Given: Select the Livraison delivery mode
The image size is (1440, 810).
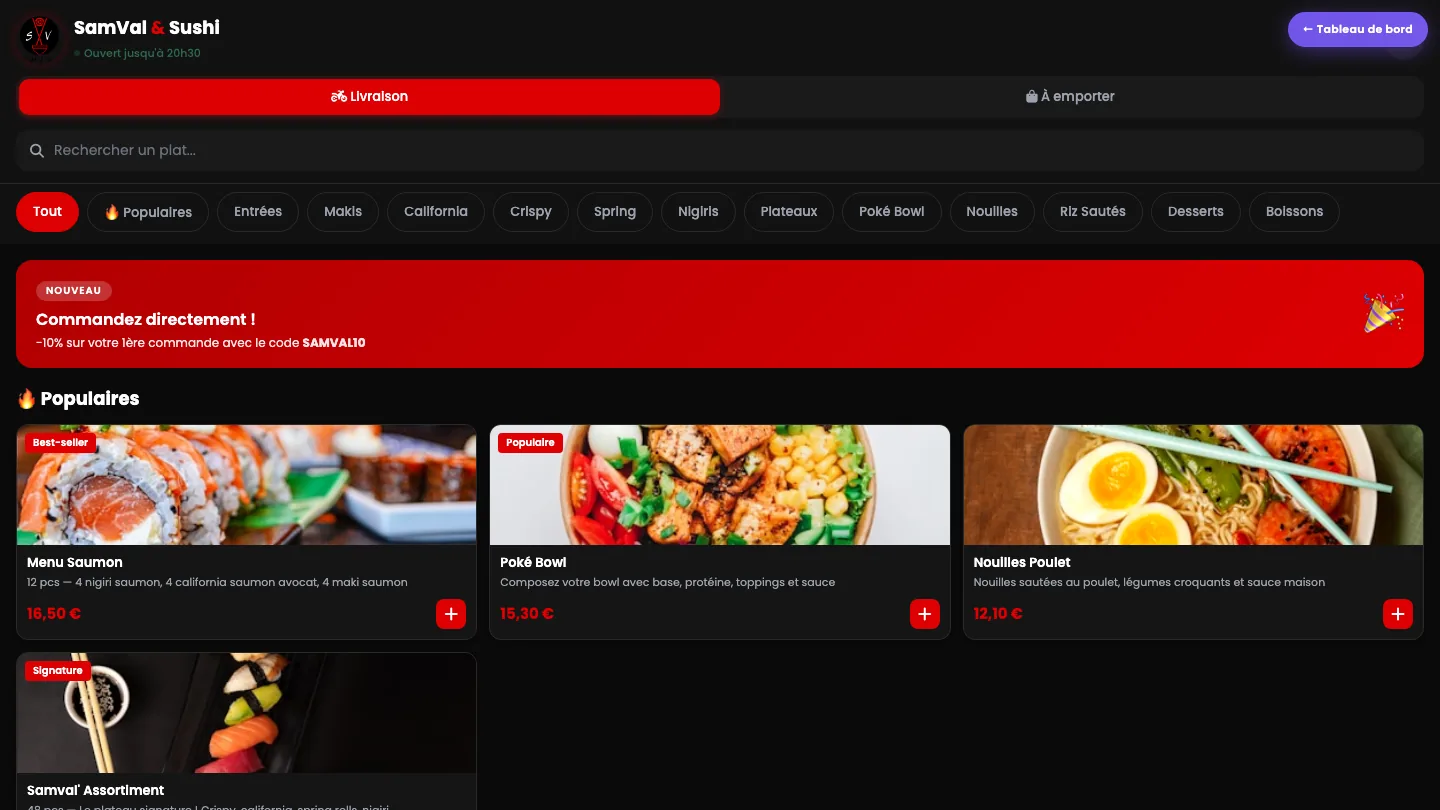Looking at the screenshot, I should pos(369,97).
